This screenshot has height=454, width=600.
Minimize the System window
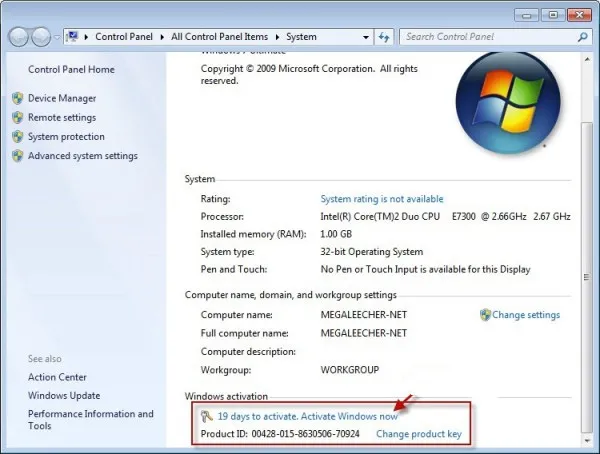[527, 15]
